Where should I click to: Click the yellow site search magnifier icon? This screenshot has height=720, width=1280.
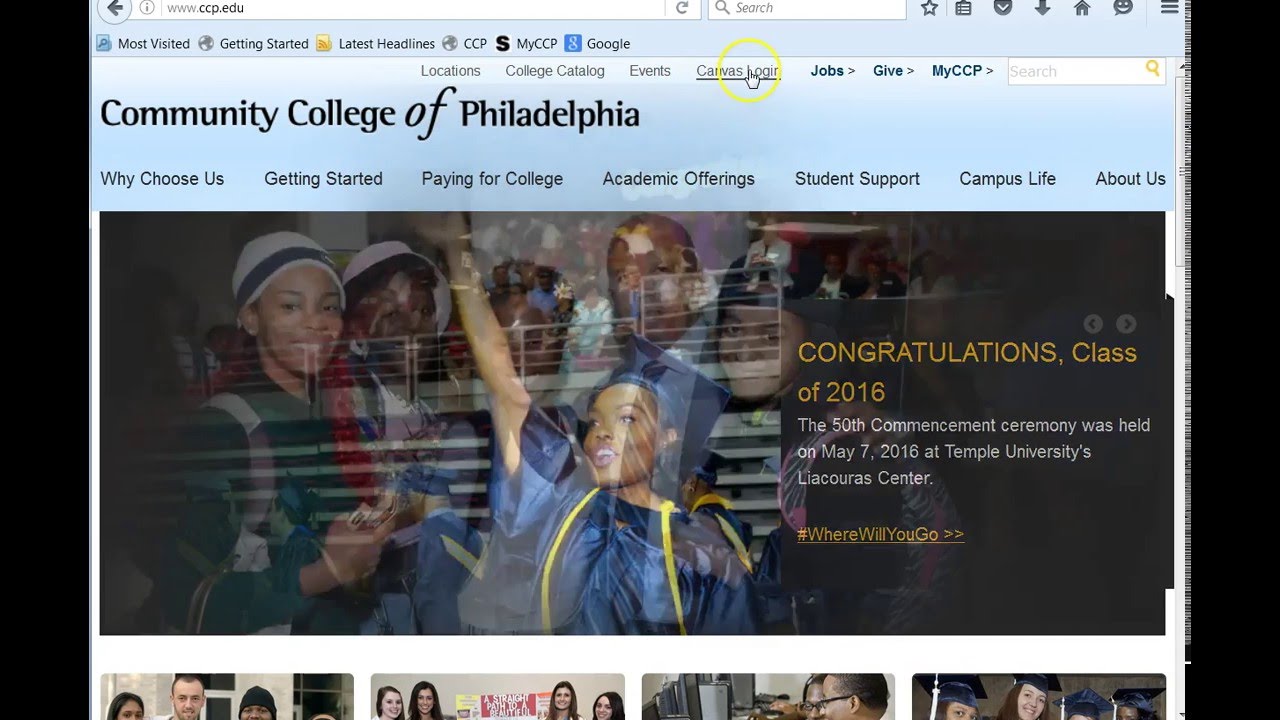[x=1153, y=69]
